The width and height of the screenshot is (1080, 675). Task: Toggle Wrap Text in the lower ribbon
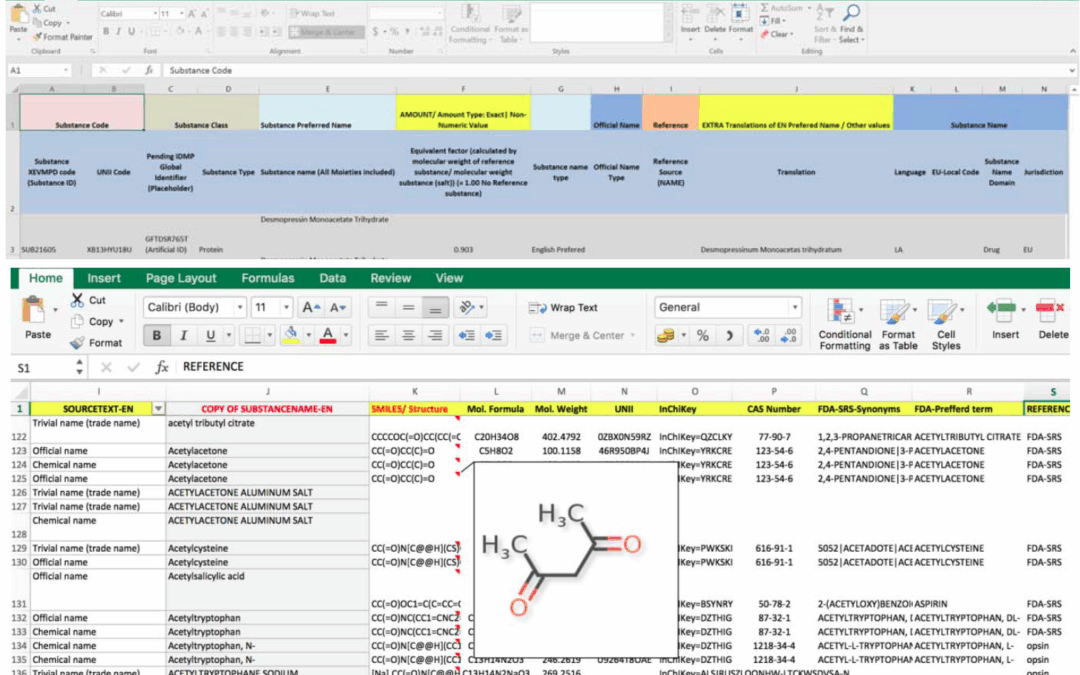pyautogui.click(x=562, y=308)
